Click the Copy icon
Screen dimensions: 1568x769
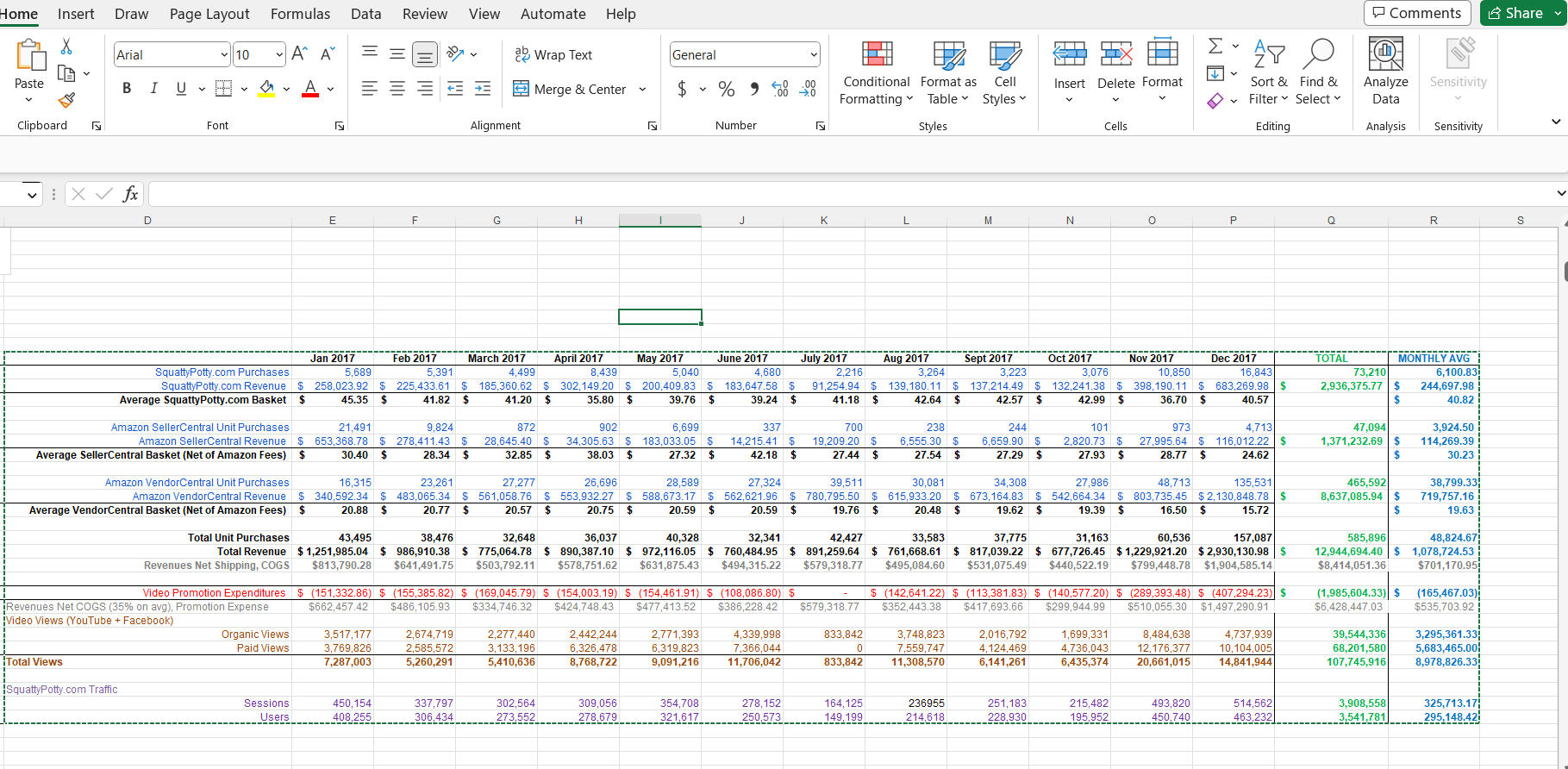coord(66,73)
